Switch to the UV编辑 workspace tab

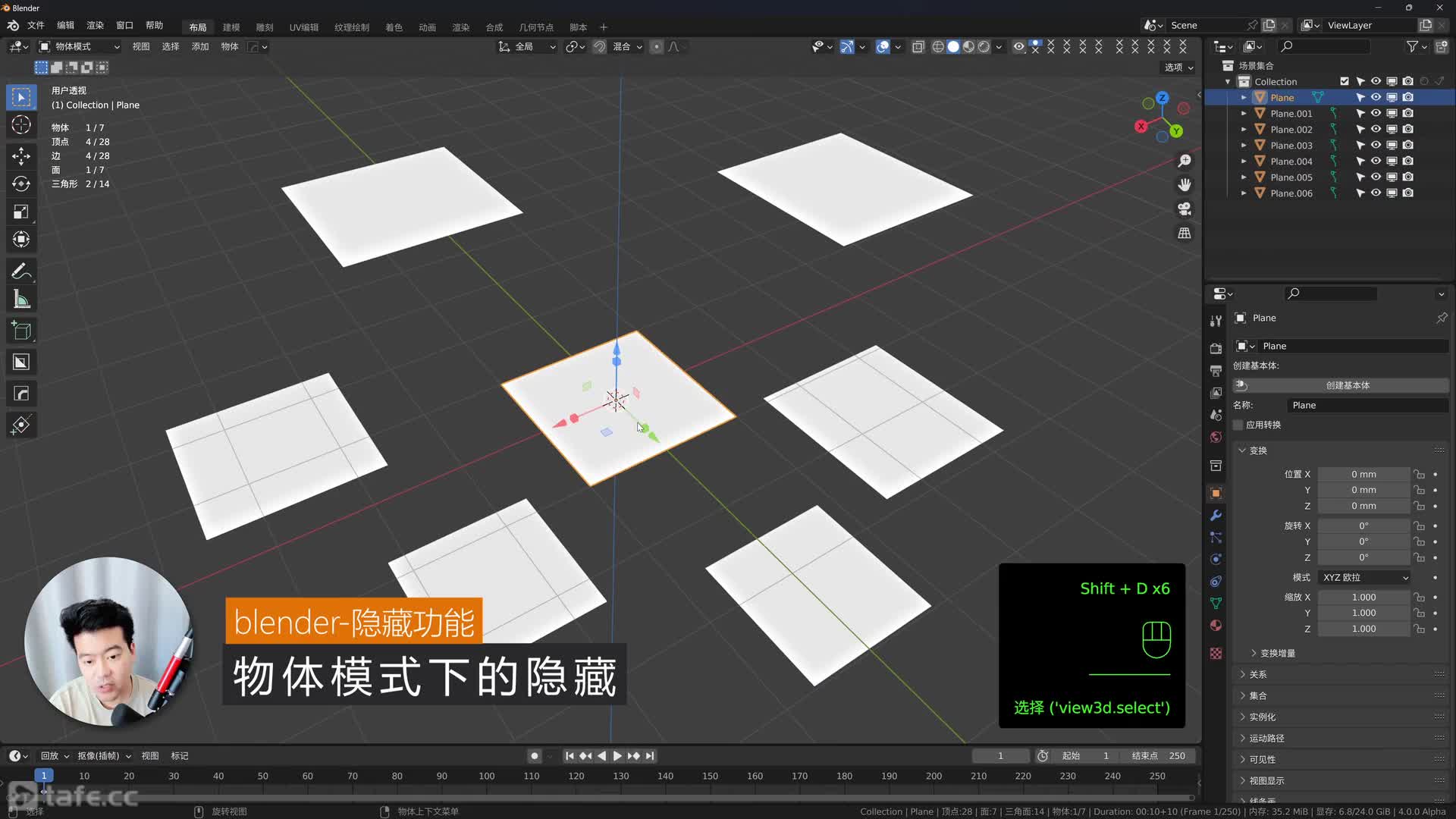tap(303, 27)
